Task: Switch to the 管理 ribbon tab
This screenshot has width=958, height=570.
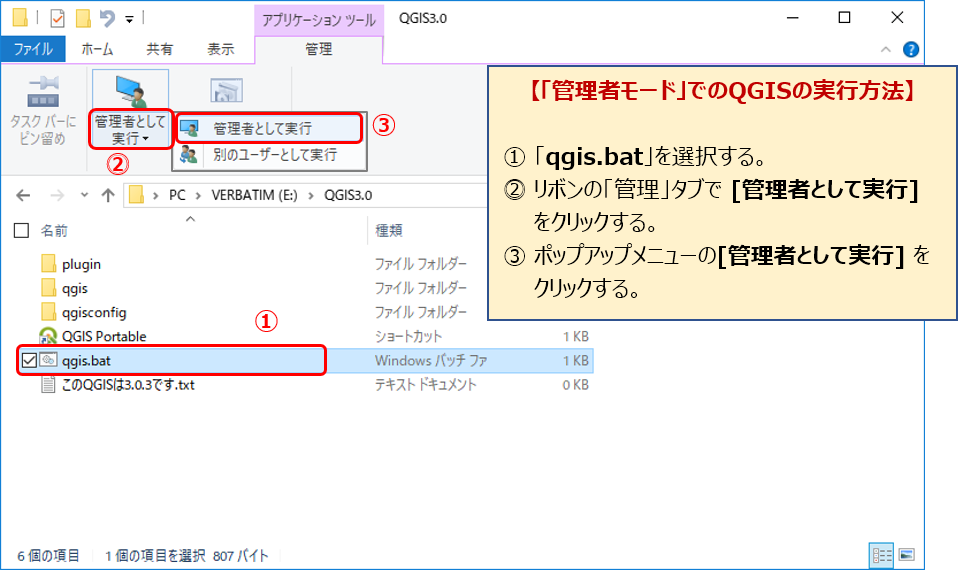Action: pyautogui.click(x=318, y=49)
